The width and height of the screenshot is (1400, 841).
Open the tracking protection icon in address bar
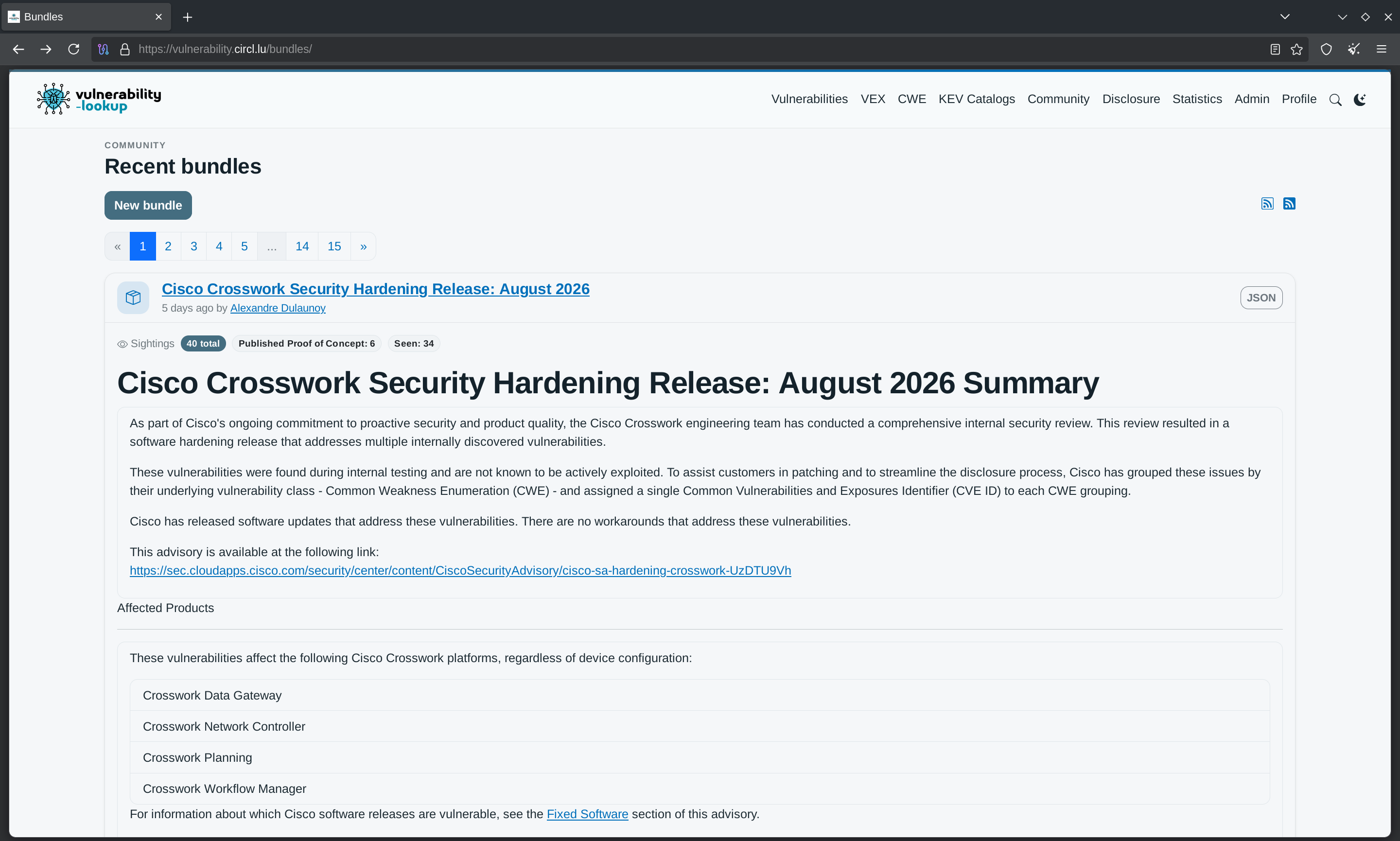pos(103,49)
